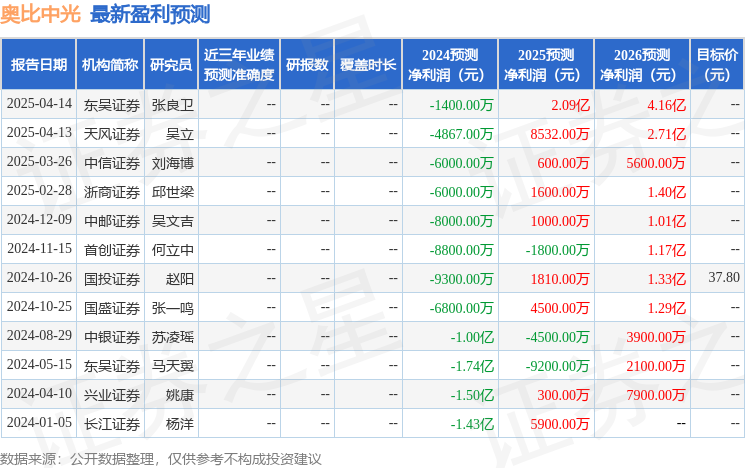Click the date cell 2024-10-26
745x468 pixels.
(39, 278)
